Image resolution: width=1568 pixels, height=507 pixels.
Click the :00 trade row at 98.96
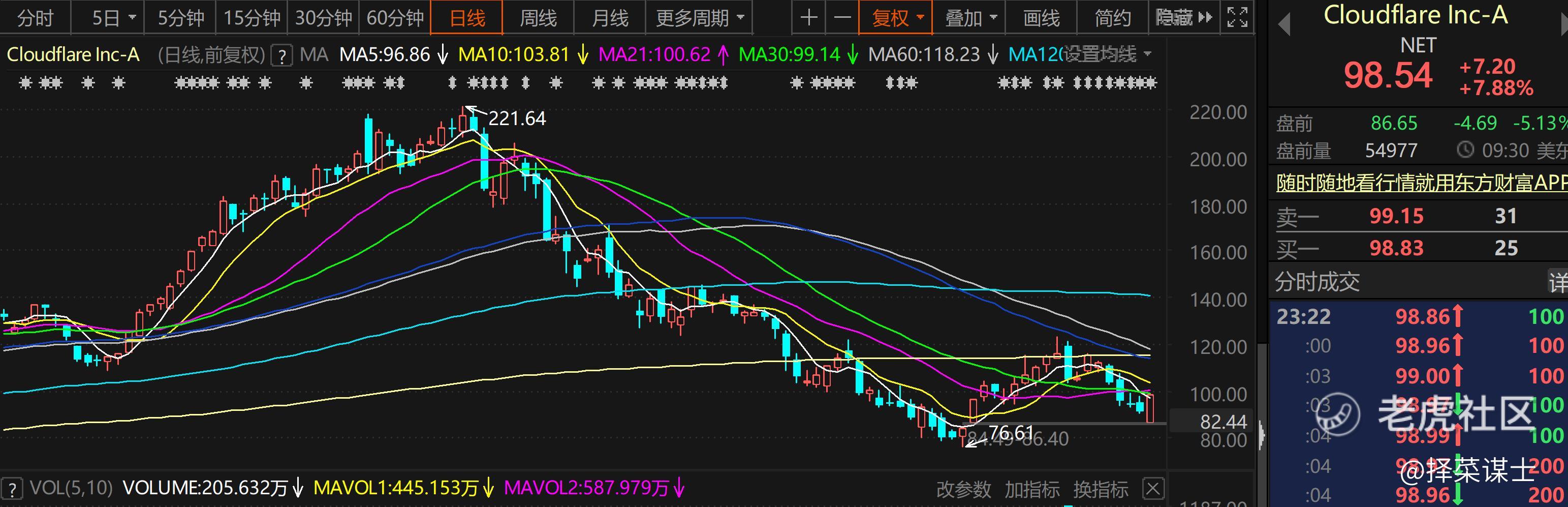coord(1420,345)
